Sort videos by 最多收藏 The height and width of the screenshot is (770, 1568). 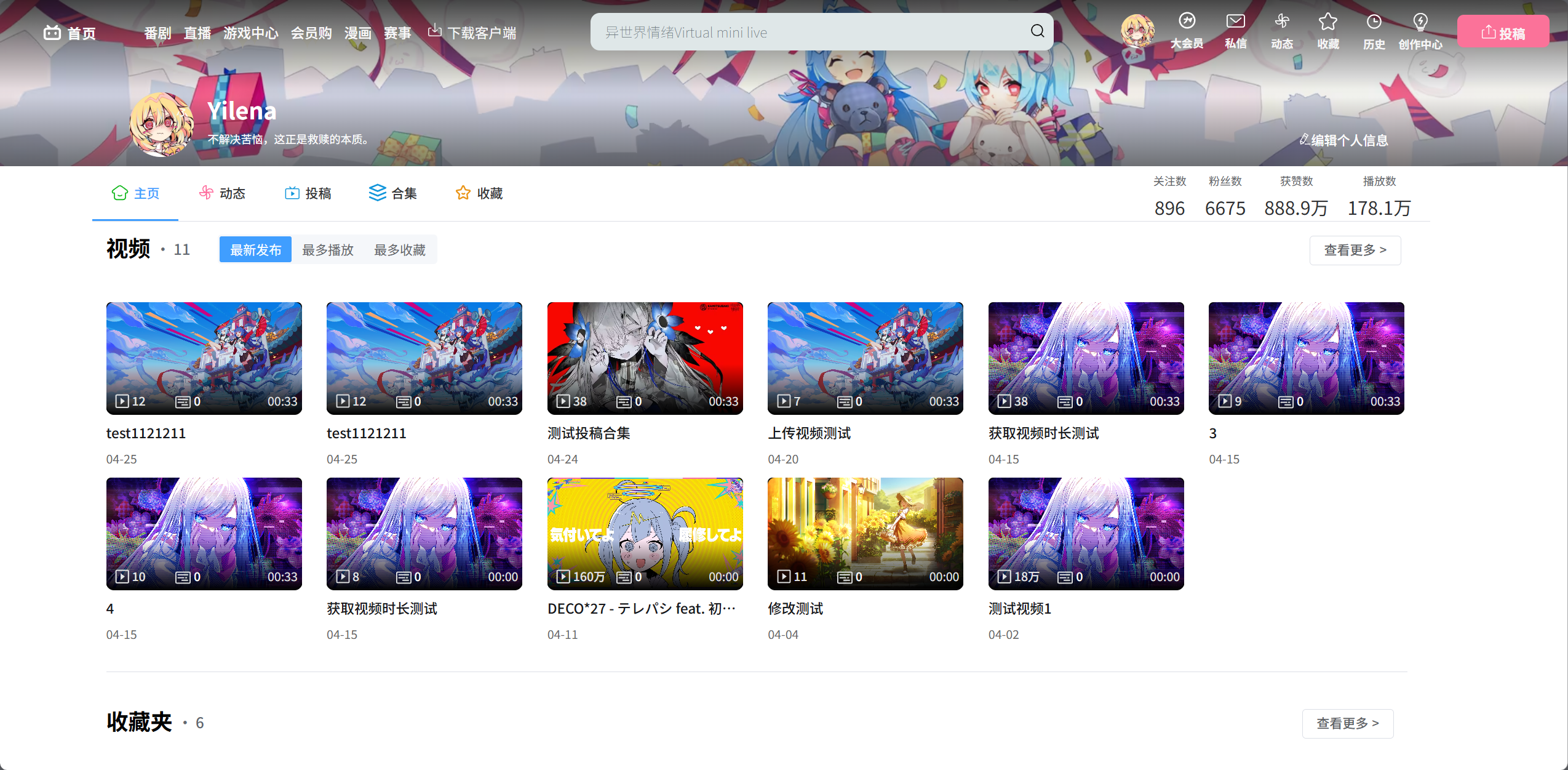(x=400, y=250)
